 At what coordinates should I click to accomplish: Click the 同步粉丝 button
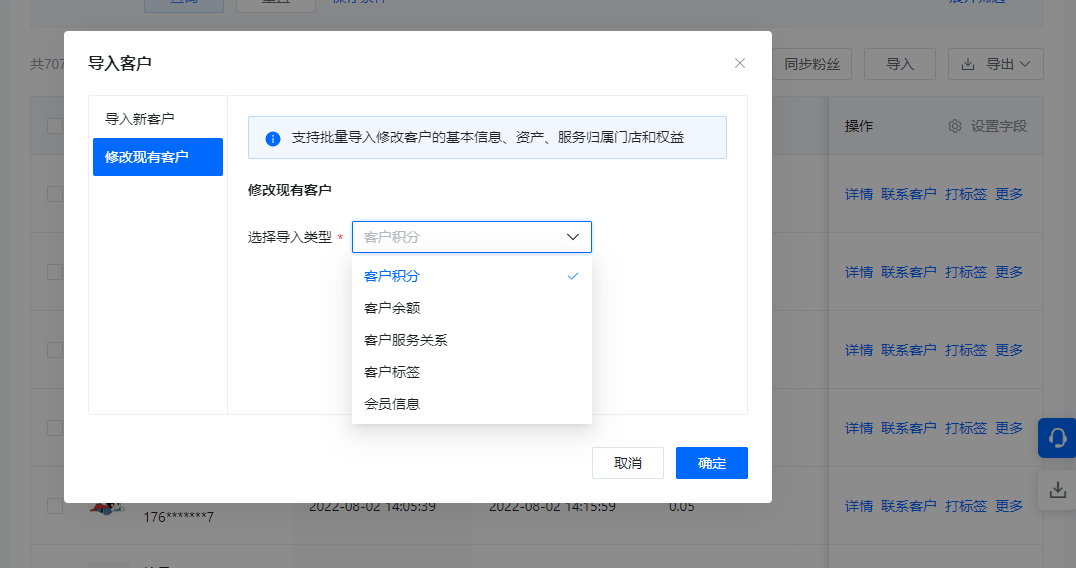811,64
